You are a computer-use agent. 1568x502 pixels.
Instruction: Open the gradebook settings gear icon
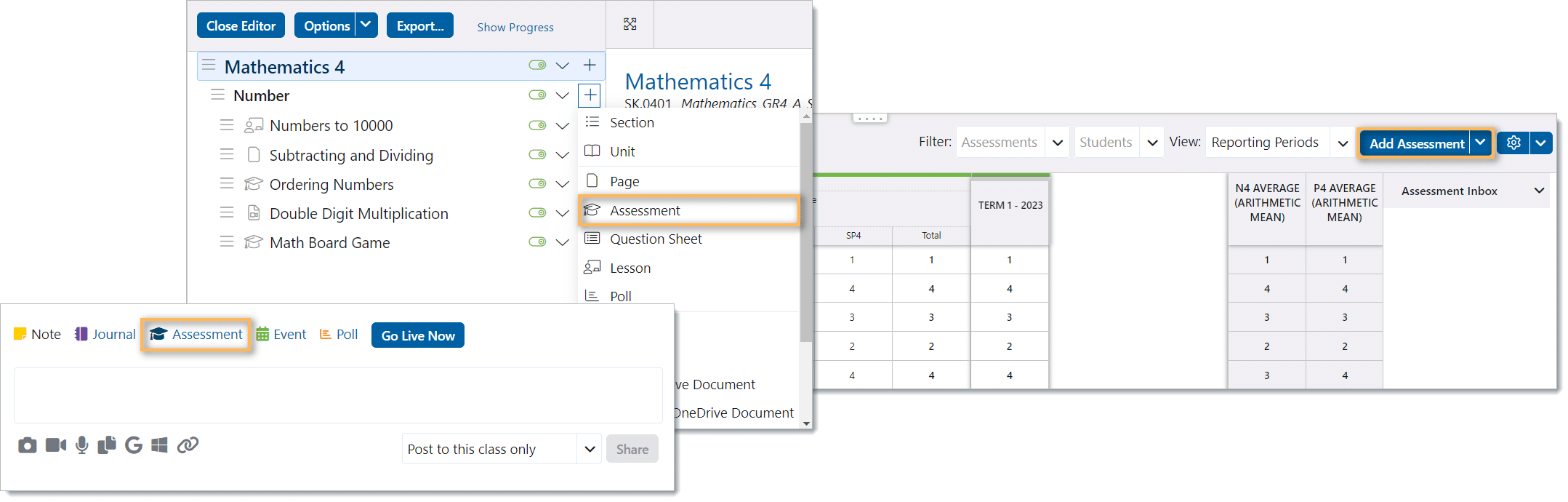click(1513, 143)
